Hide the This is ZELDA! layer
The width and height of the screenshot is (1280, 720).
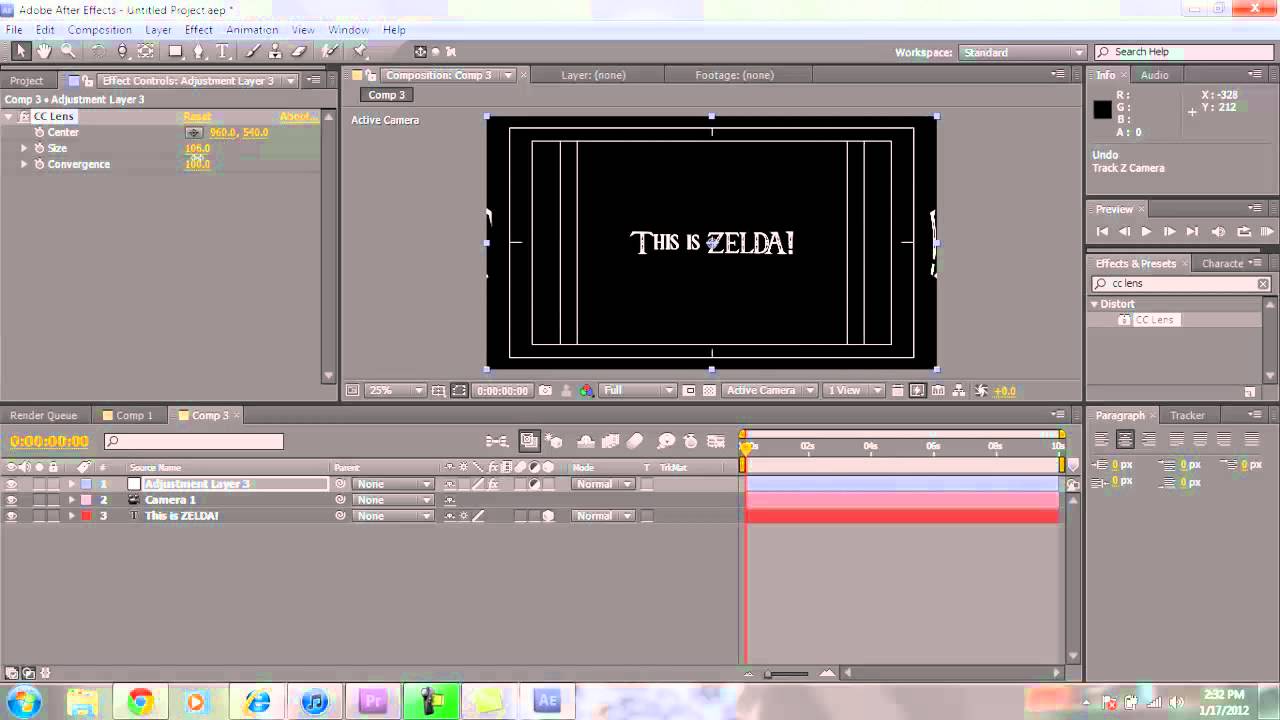pyautogui.click(x=12, y=516)
